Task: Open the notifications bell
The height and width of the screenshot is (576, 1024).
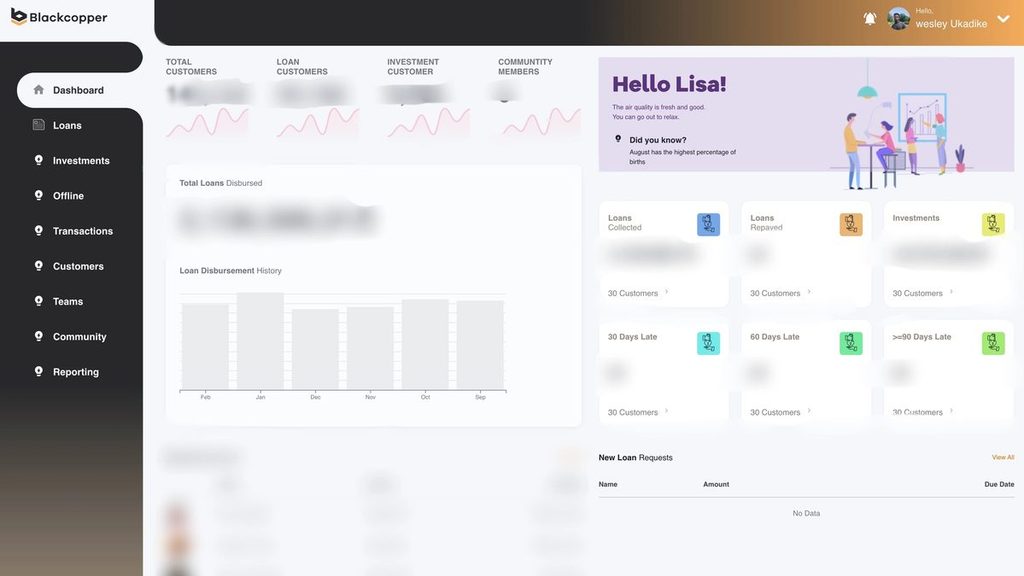Action: (870, 19)
